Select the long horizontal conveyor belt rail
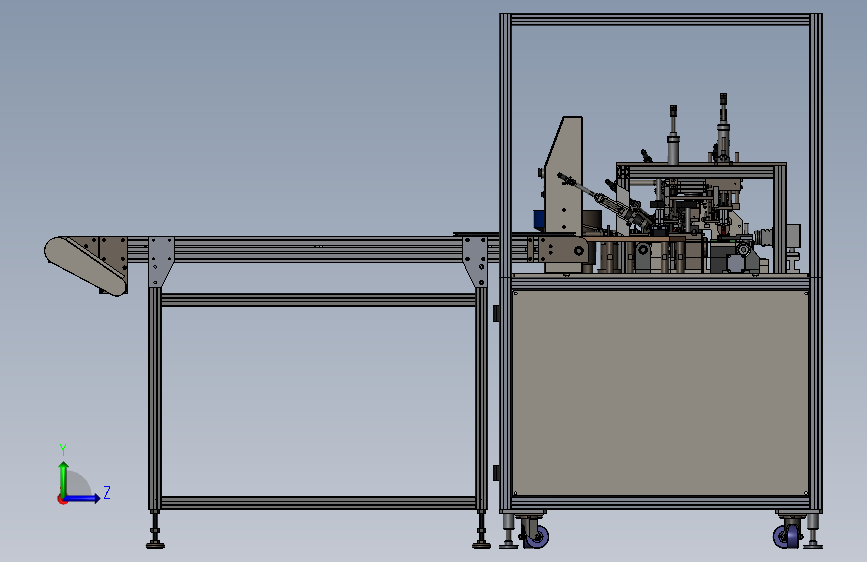The width and height of the screenshot is (867, 562). pos(318,249)
